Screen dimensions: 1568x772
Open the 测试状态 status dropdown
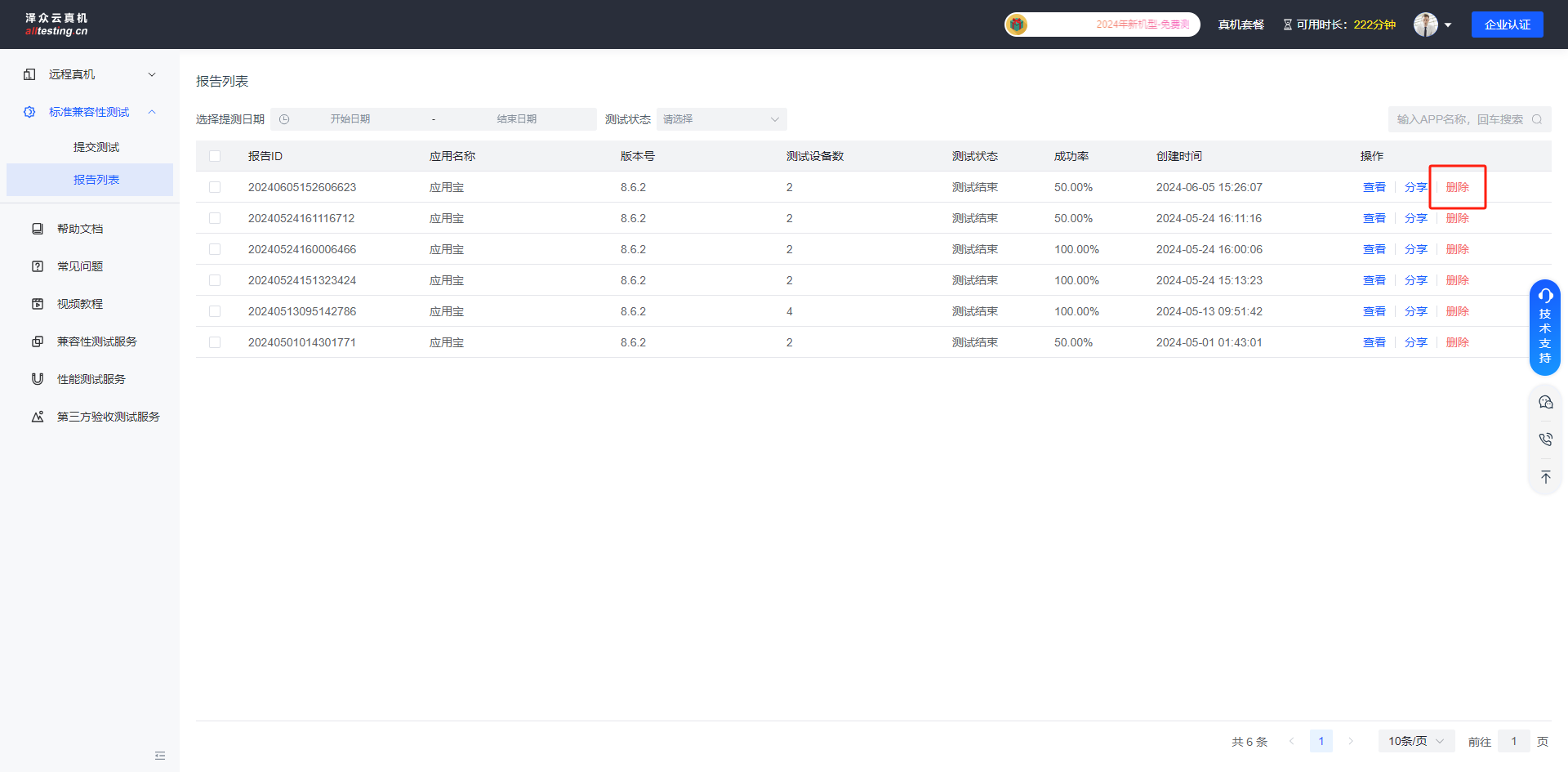721,119
